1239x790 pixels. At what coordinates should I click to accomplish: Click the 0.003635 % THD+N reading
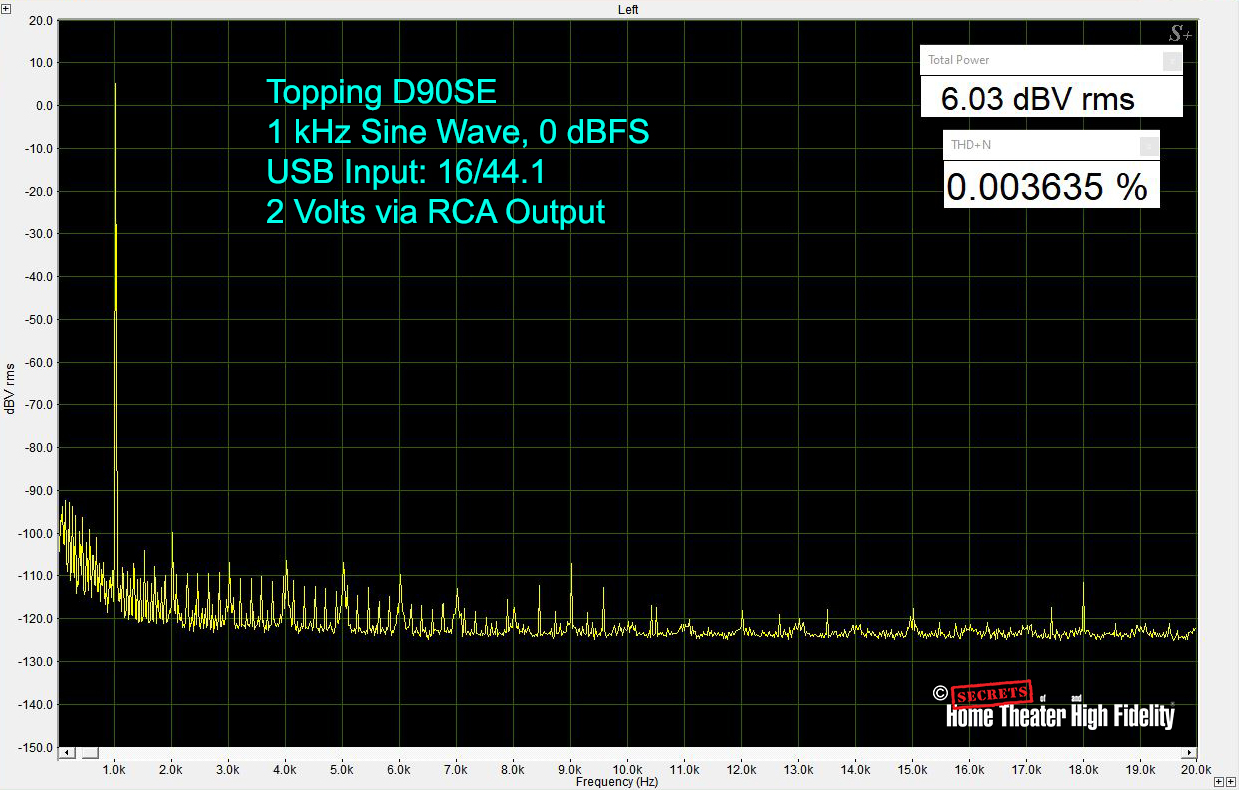point(1047,187)
